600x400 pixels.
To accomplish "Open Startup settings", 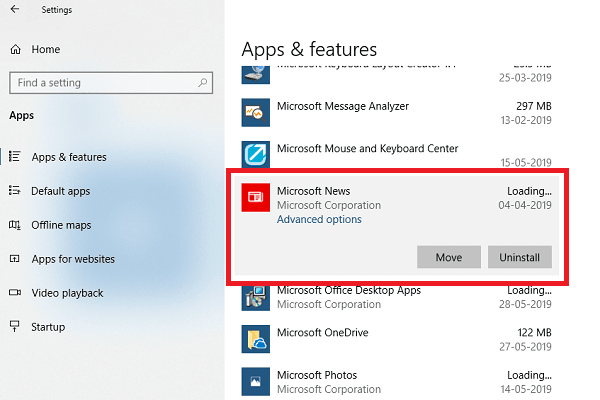I will [48, 327].
